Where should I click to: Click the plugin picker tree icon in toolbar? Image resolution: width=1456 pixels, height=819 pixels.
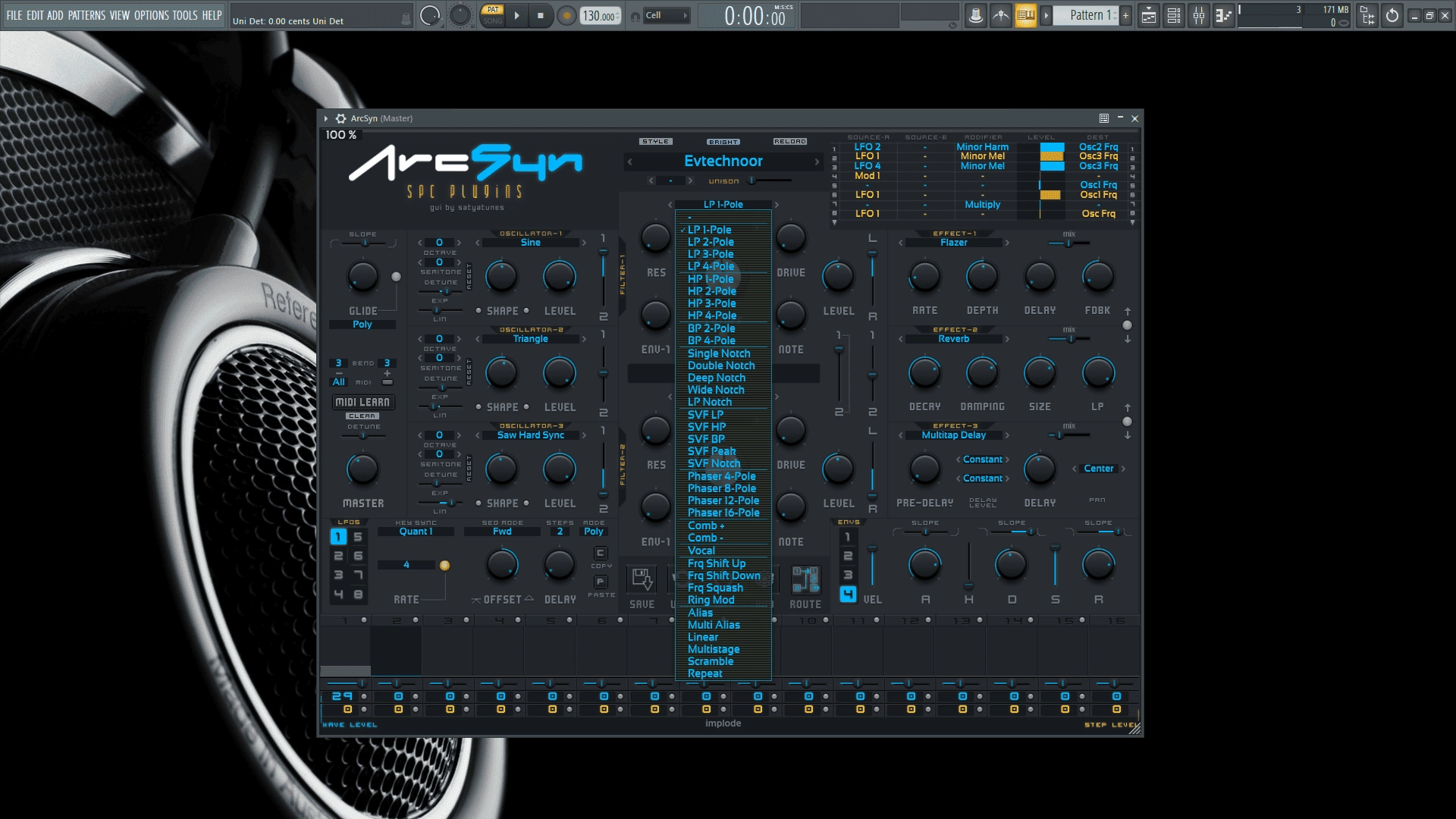1368,15
